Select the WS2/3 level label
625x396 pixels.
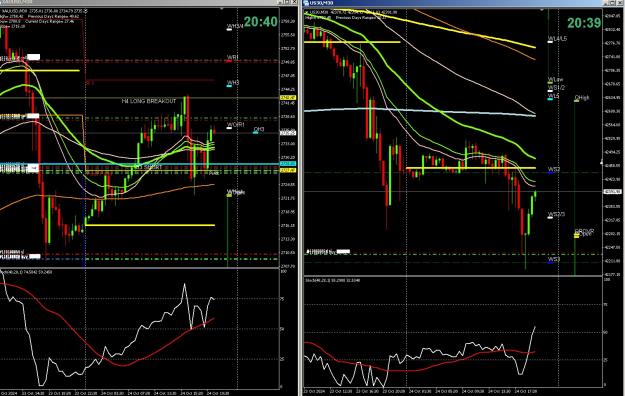[556, 215]
